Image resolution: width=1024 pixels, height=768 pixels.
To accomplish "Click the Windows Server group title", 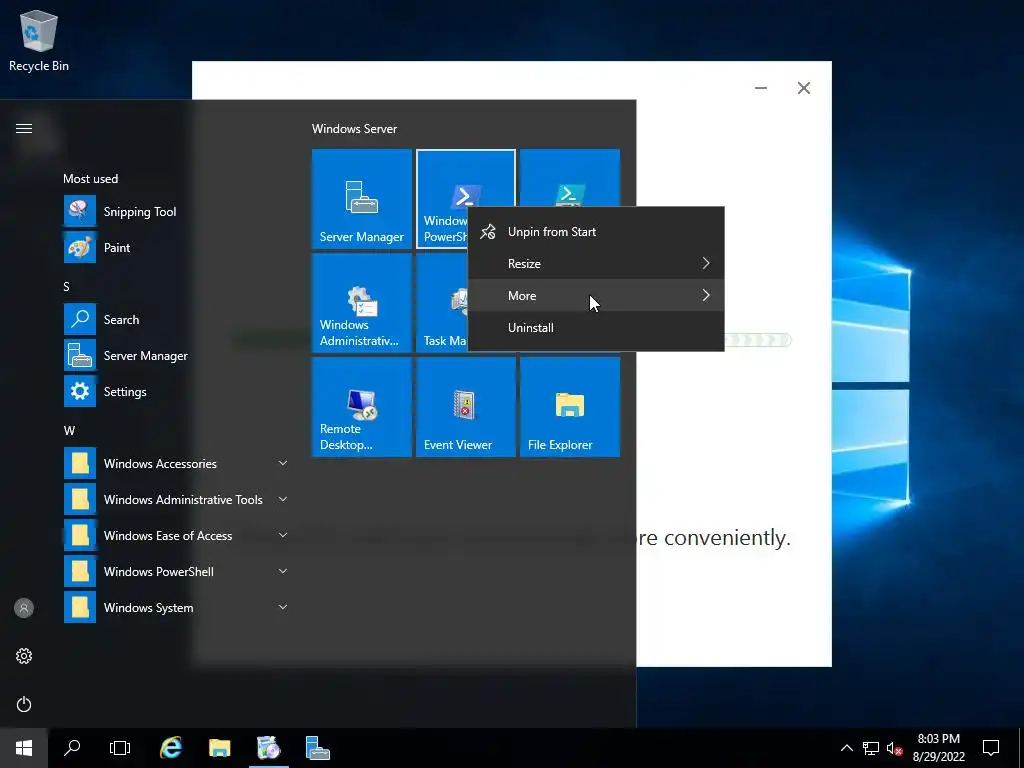I will point(354,129).
